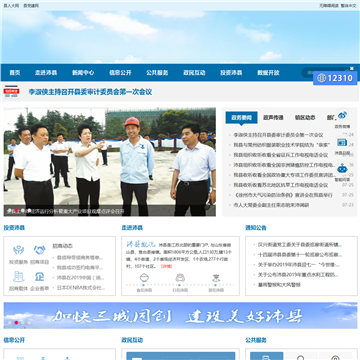Open the headline about 县委审计委员会 meeting
360x360 pixels.
click(x=90, y=92)
